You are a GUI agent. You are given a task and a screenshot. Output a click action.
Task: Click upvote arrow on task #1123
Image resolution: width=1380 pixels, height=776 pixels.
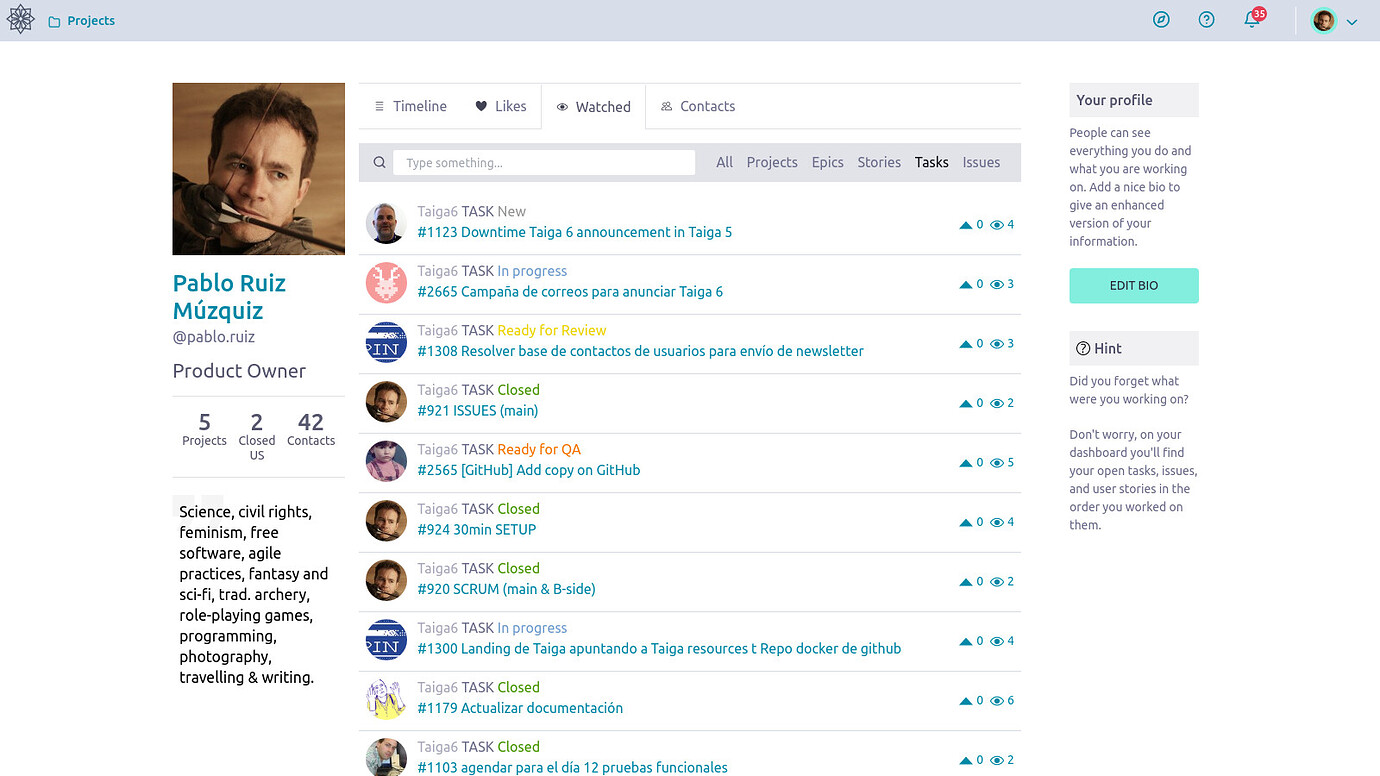(966, 225)
